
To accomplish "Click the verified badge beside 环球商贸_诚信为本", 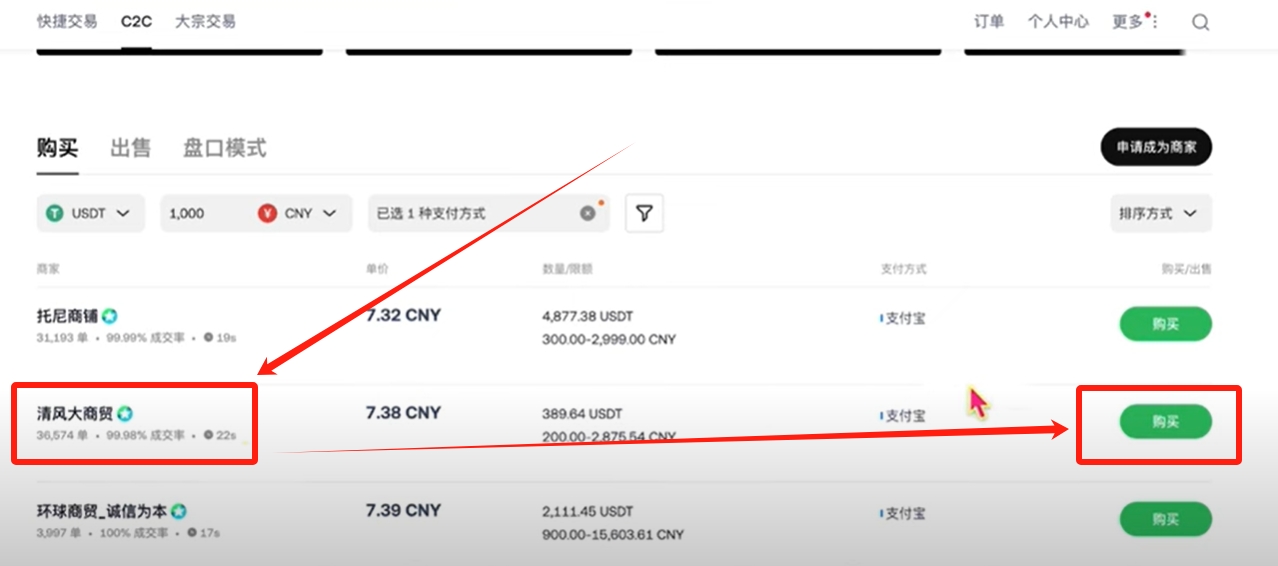I will (x=179, y=511).
